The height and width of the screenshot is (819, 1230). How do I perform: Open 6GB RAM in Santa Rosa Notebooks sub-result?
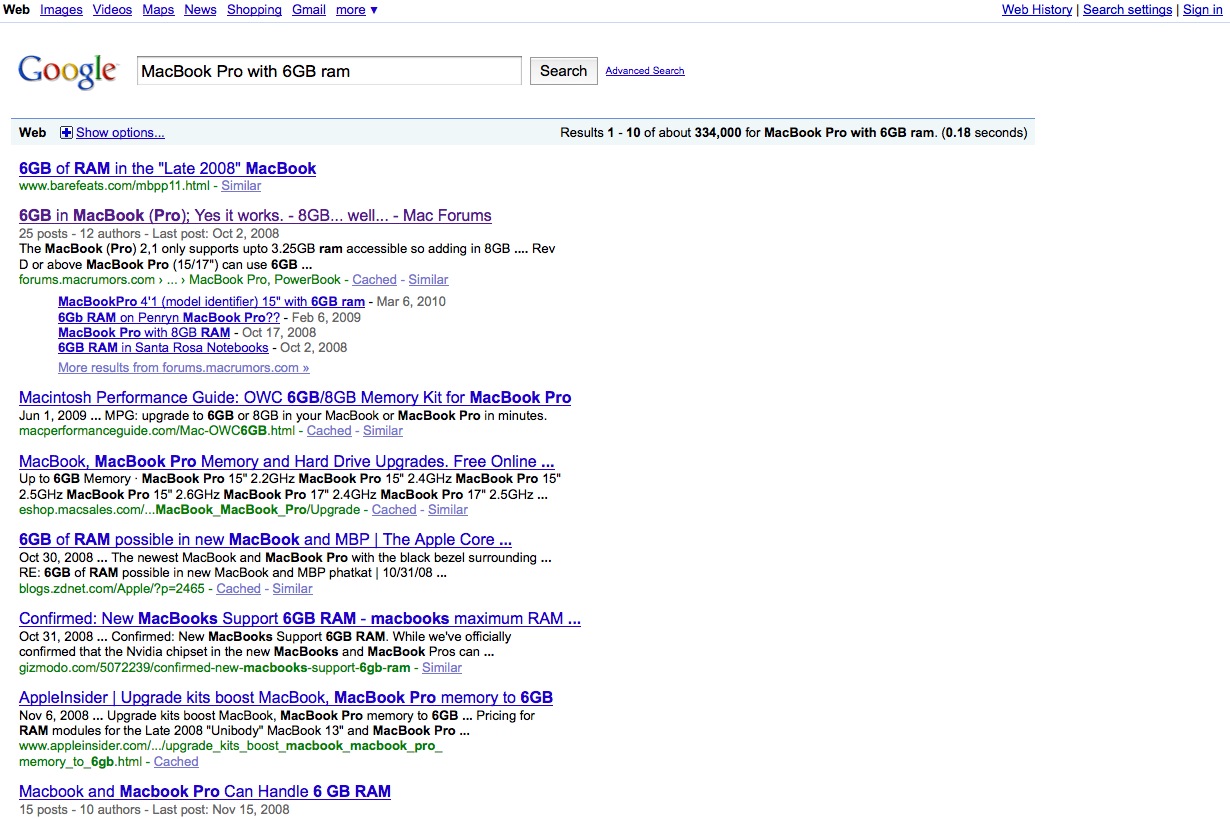click(x=163, y=348)
